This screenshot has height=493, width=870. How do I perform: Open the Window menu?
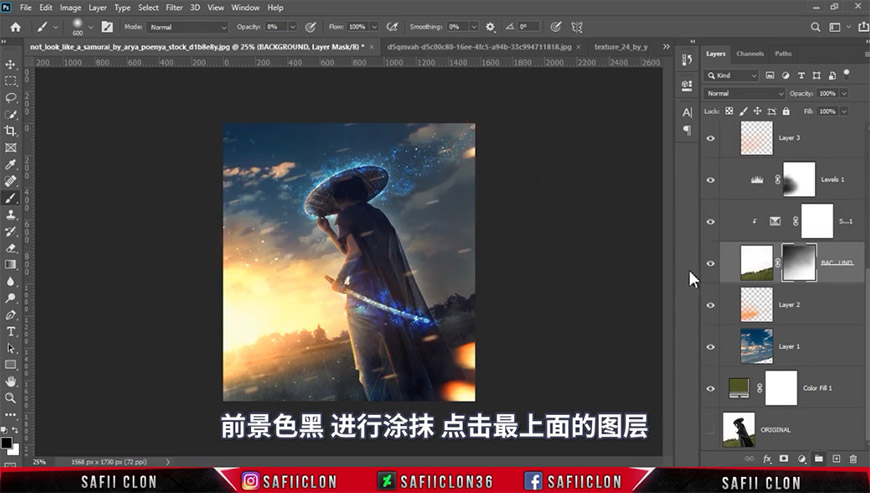(x=245, y=7)
